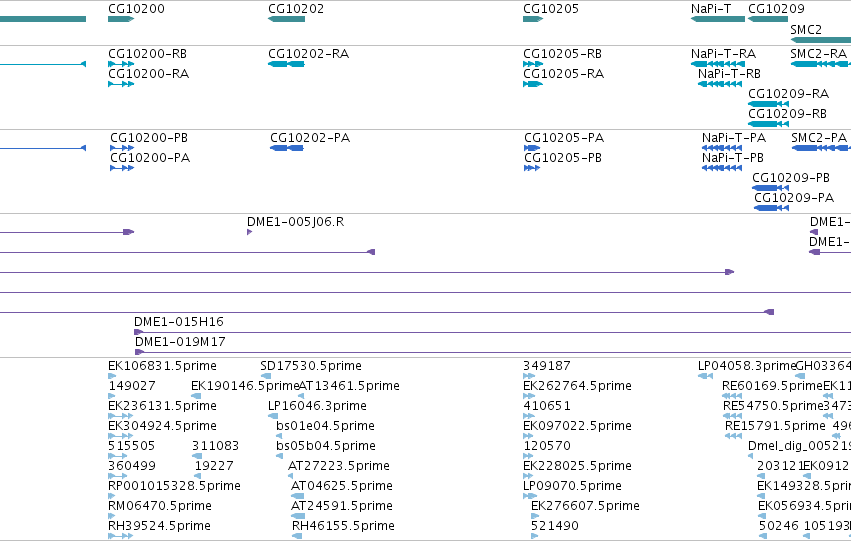Click EST EK236131.5prime
This screenshot has height=541, width=851.
click(120, 416)
